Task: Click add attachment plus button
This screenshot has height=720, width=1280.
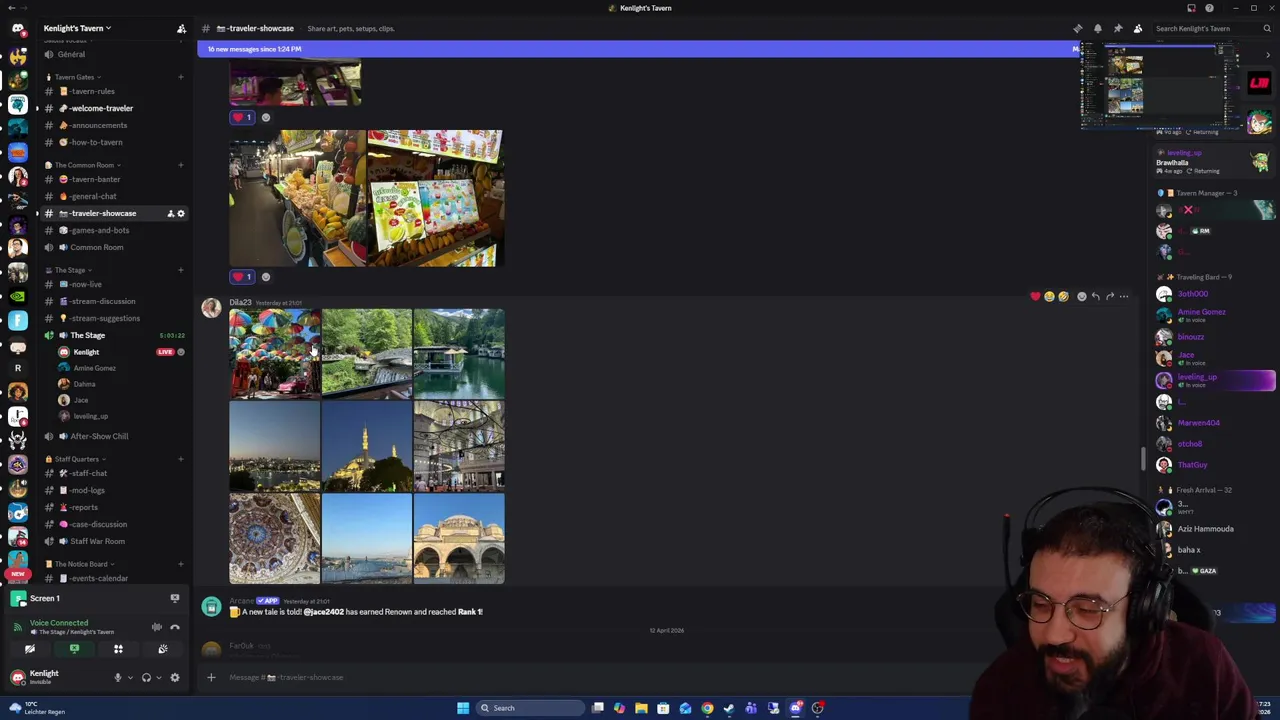Action: pyautogui.click(x=211, y=677)
